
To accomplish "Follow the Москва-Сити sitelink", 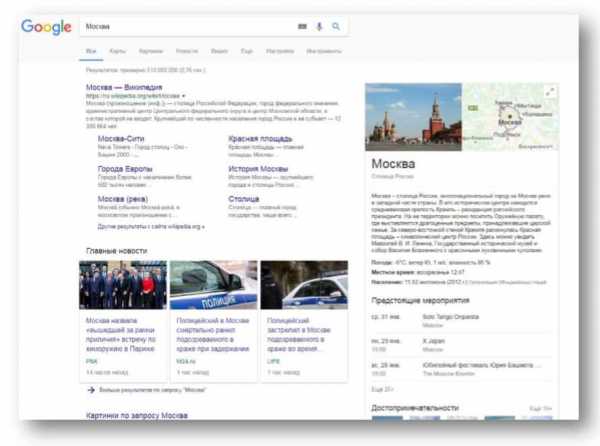I will pyautogui.click(x=123, y=140).
